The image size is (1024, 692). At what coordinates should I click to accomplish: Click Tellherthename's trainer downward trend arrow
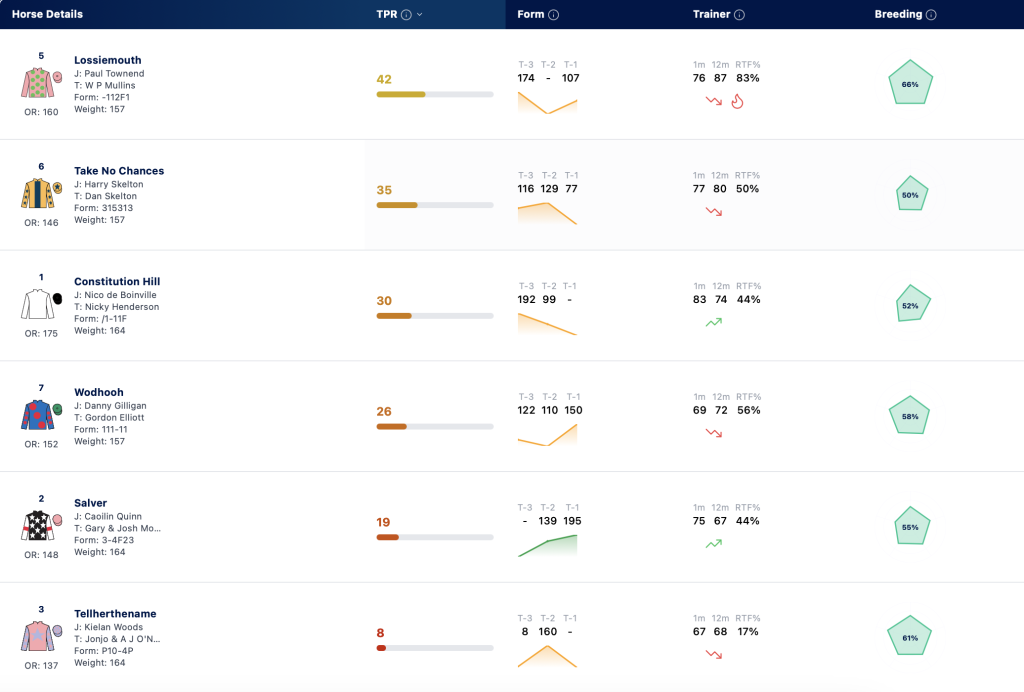coord(714,654)
